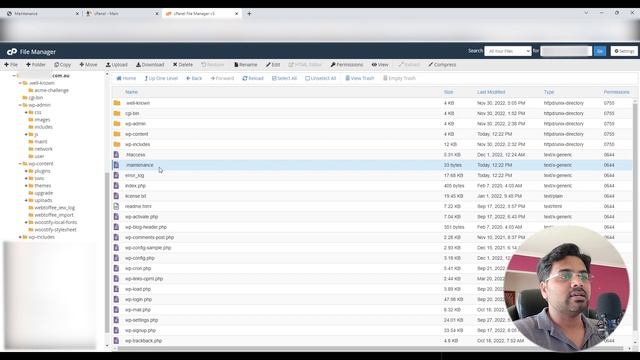Screen dimensions: 640x360
Task: Collapse the wp-admin tree node
Action: click(20, 105)
